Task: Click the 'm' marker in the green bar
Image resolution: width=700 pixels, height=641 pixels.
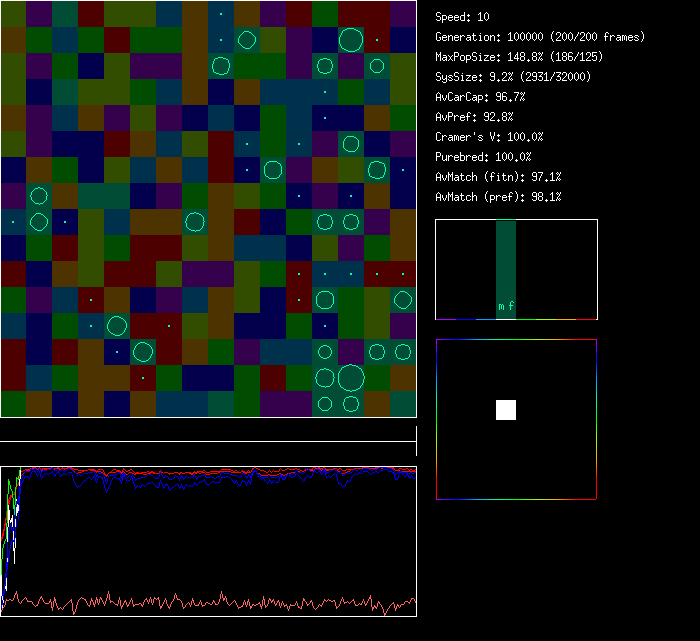Action: tap(501, 307)
